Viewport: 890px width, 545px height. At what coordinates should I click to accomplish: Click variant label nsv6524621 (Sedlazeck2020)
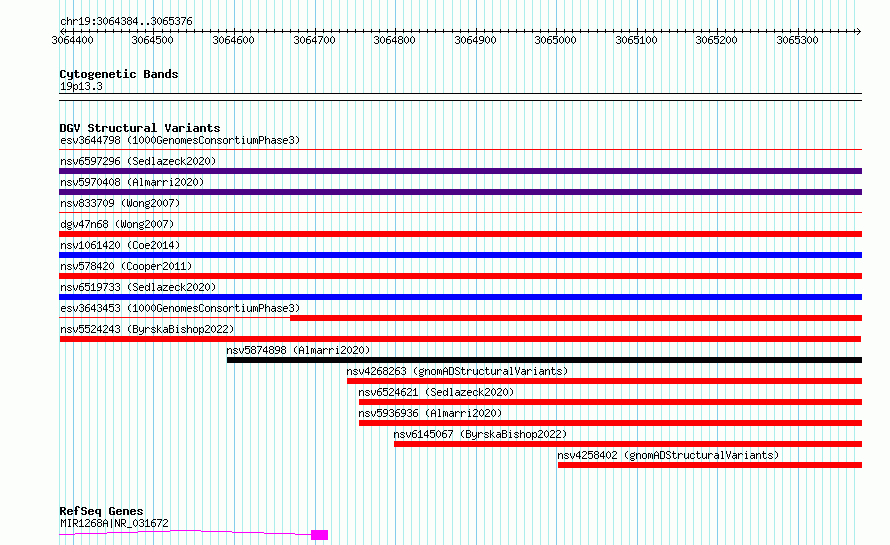point(436,392)
